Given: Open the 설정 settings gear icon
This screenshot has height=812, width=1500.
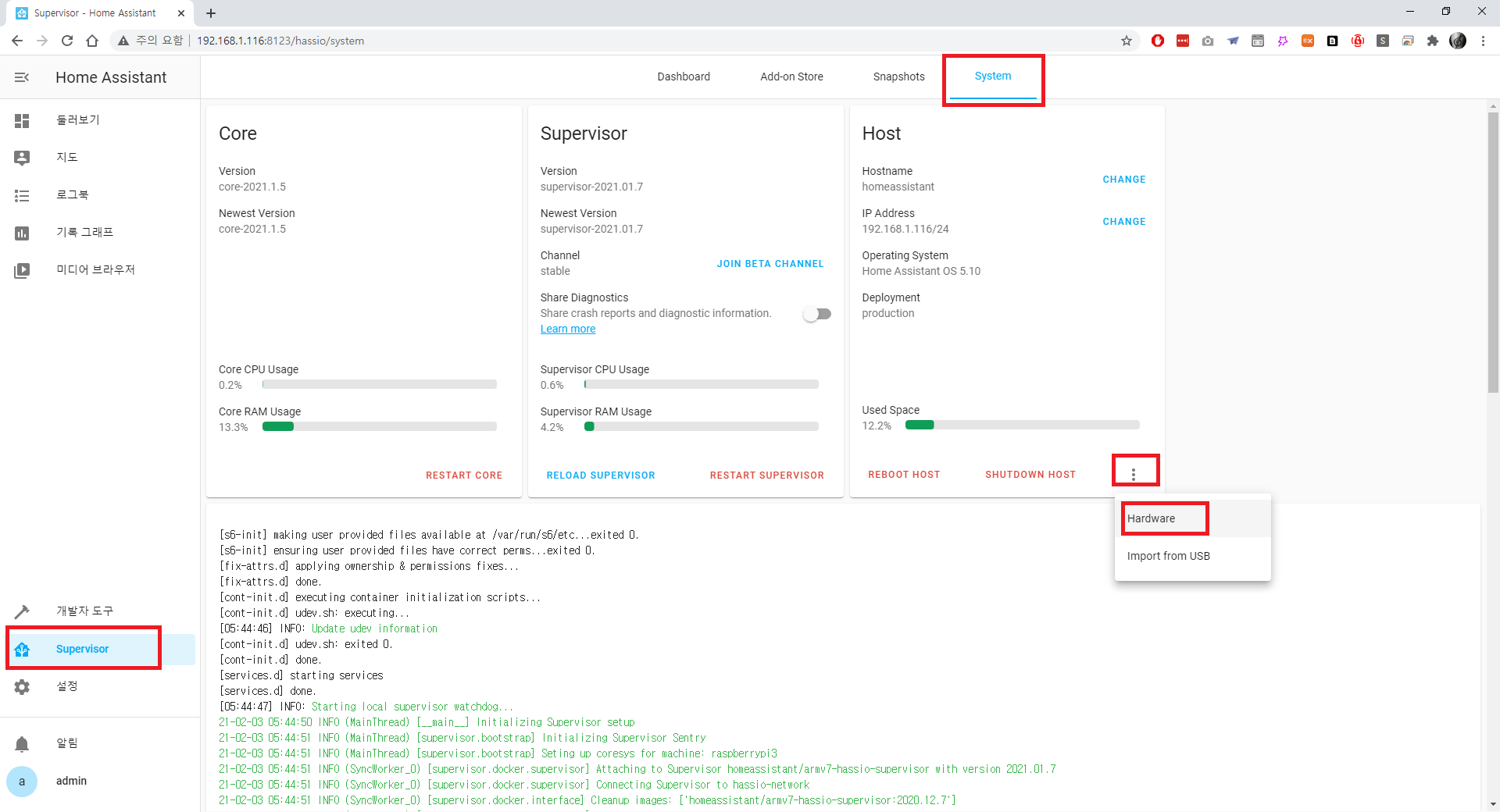Looking at the screenshot, I should (22, 686).
